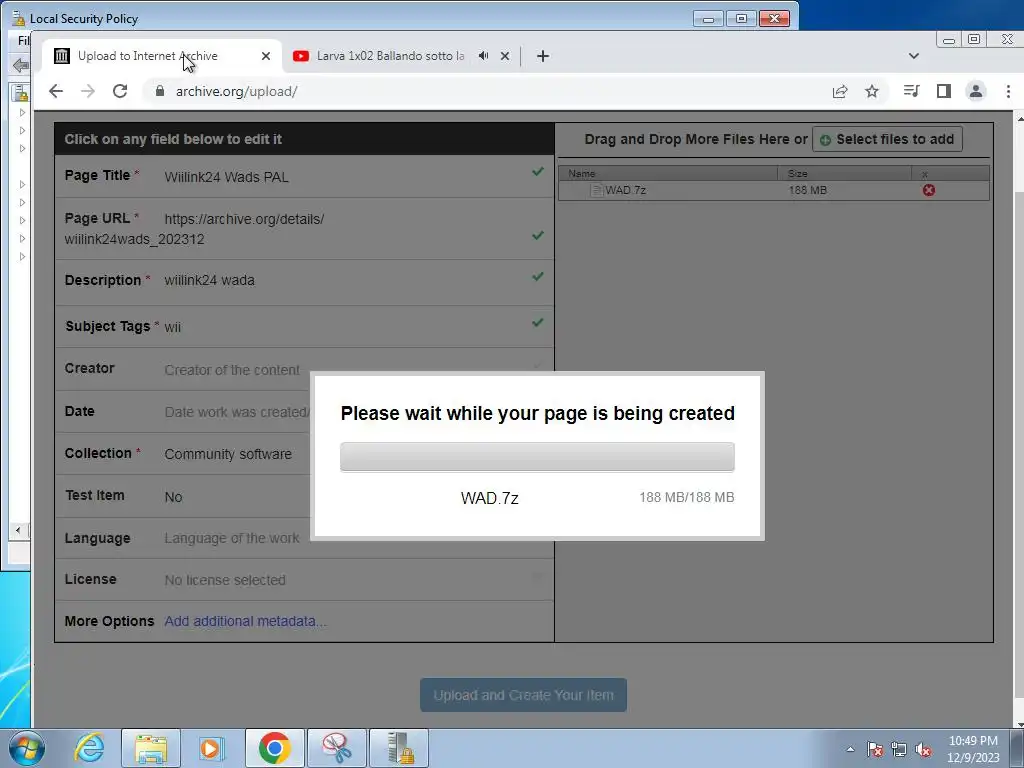Click the page scrollbar up arrow
The image size is (1024, 768).
click(x=1019, y=120)
